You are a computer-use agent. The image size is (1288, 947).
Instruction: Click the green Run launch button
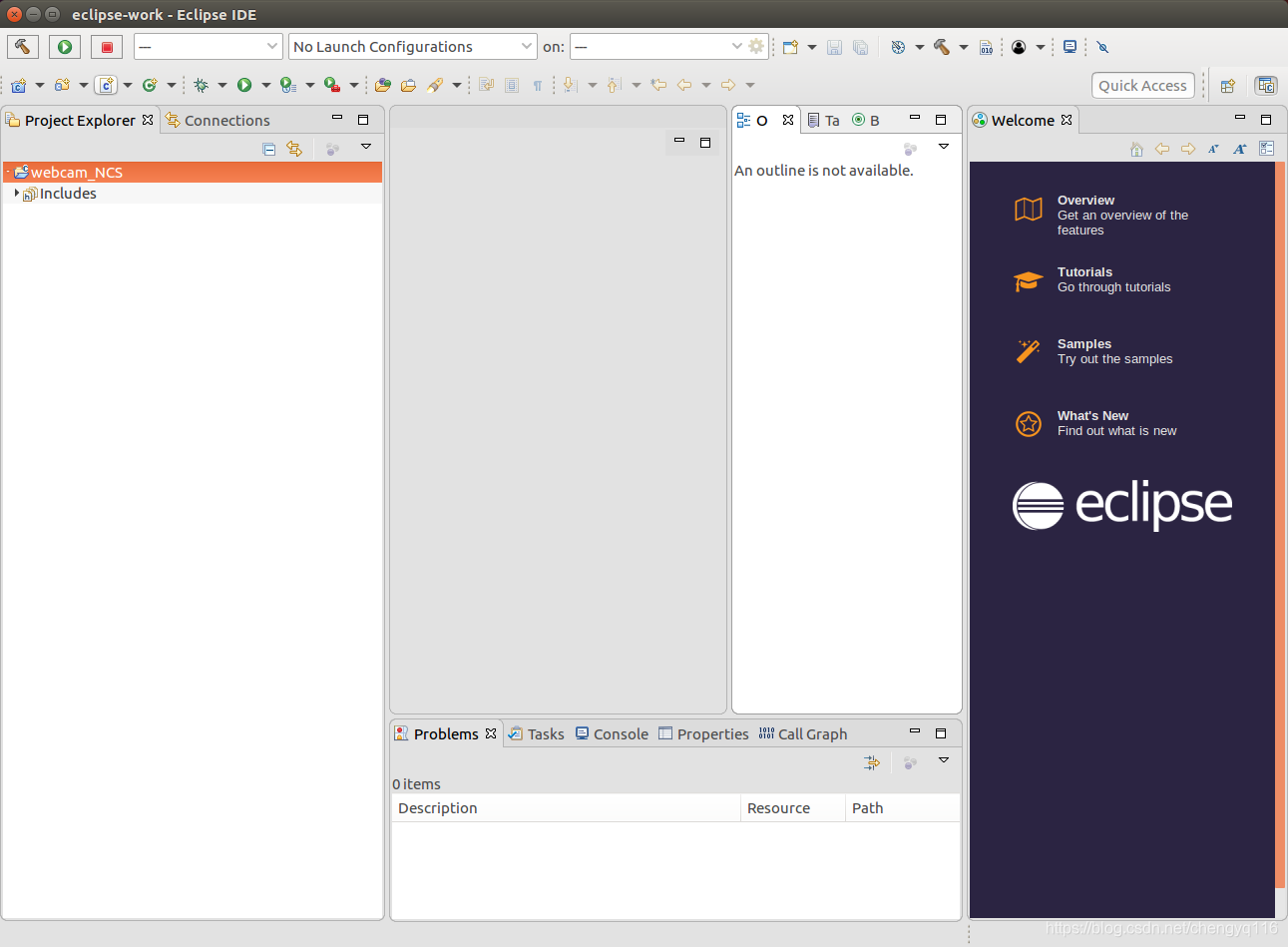pyautogui.click(x=65, y=46)
